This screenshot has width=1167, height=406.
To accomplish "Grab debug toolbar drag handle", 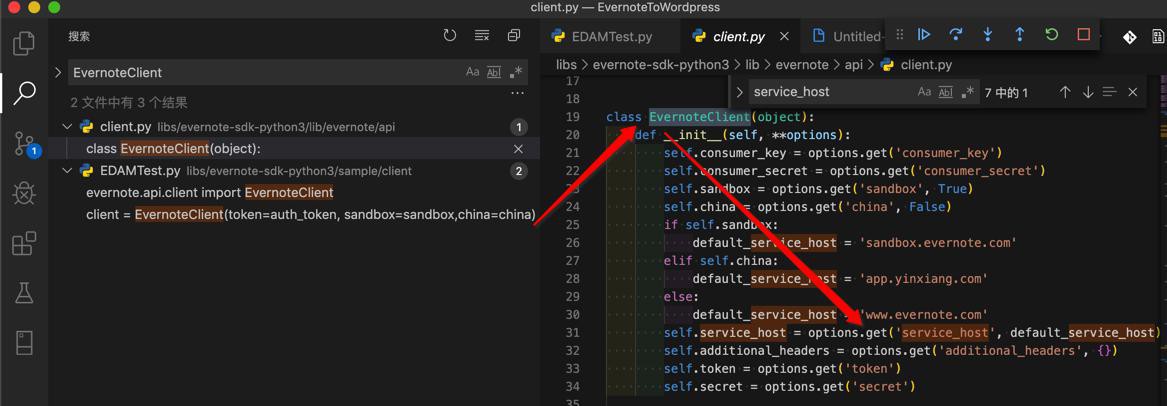I will click(x=900, y=34).
